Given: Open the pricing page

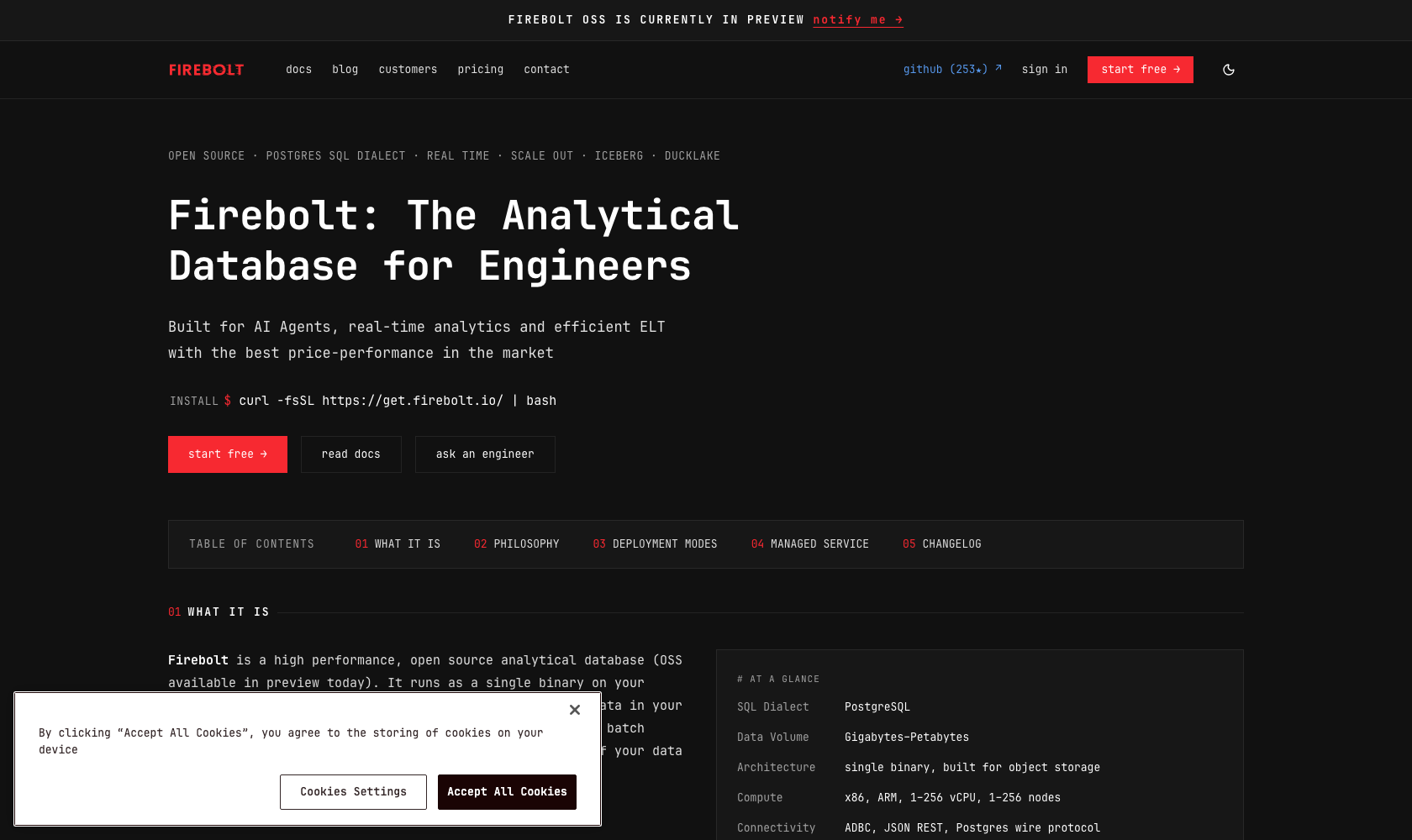Looking at the screenshot, I should click(480, 70).
